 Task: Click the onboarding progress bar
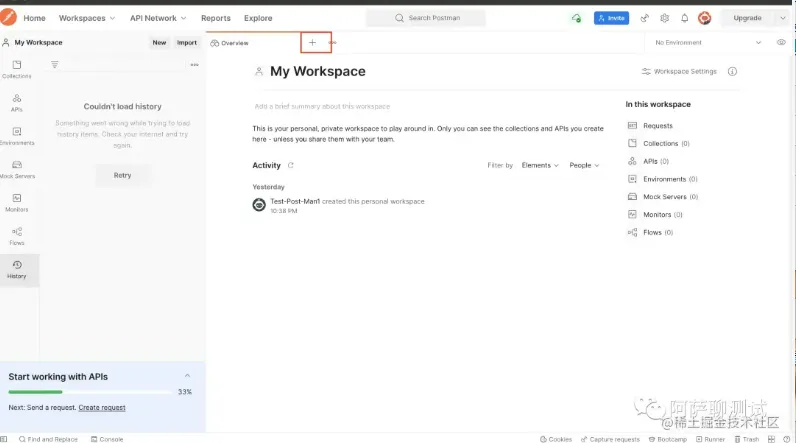(x=90, y=392)
